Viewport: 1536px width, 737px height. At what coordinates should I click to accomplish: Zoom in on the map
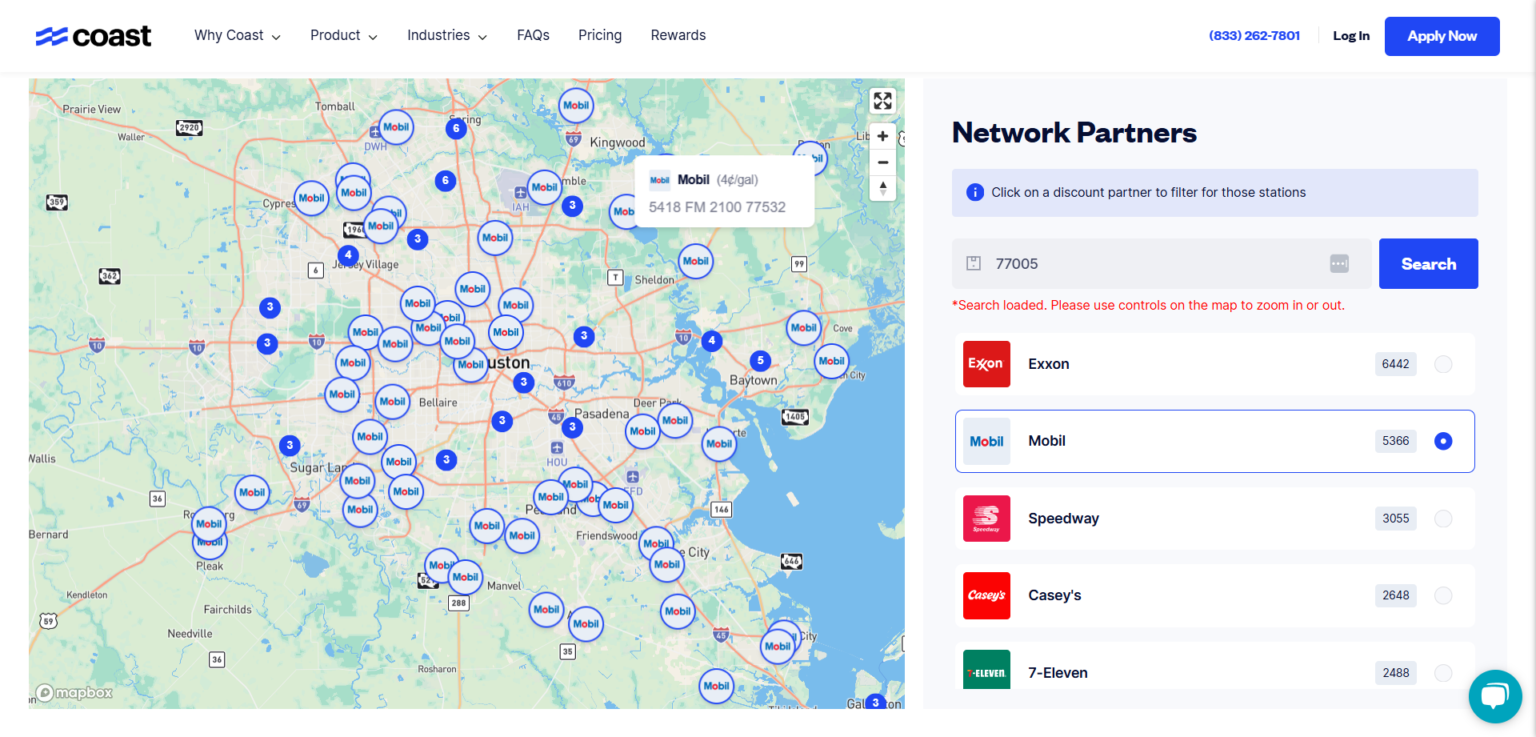(x=882, y=136)
